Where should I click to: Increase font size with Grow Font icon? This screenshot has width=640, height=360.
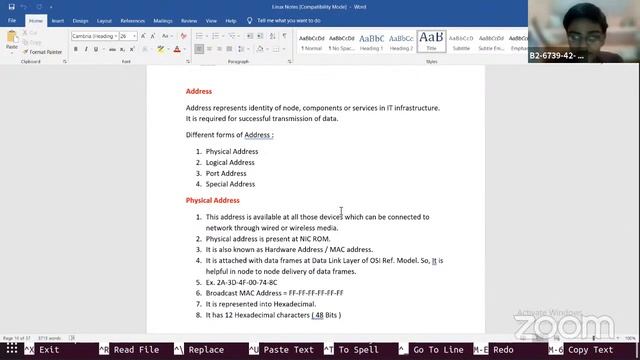point(143,36)
